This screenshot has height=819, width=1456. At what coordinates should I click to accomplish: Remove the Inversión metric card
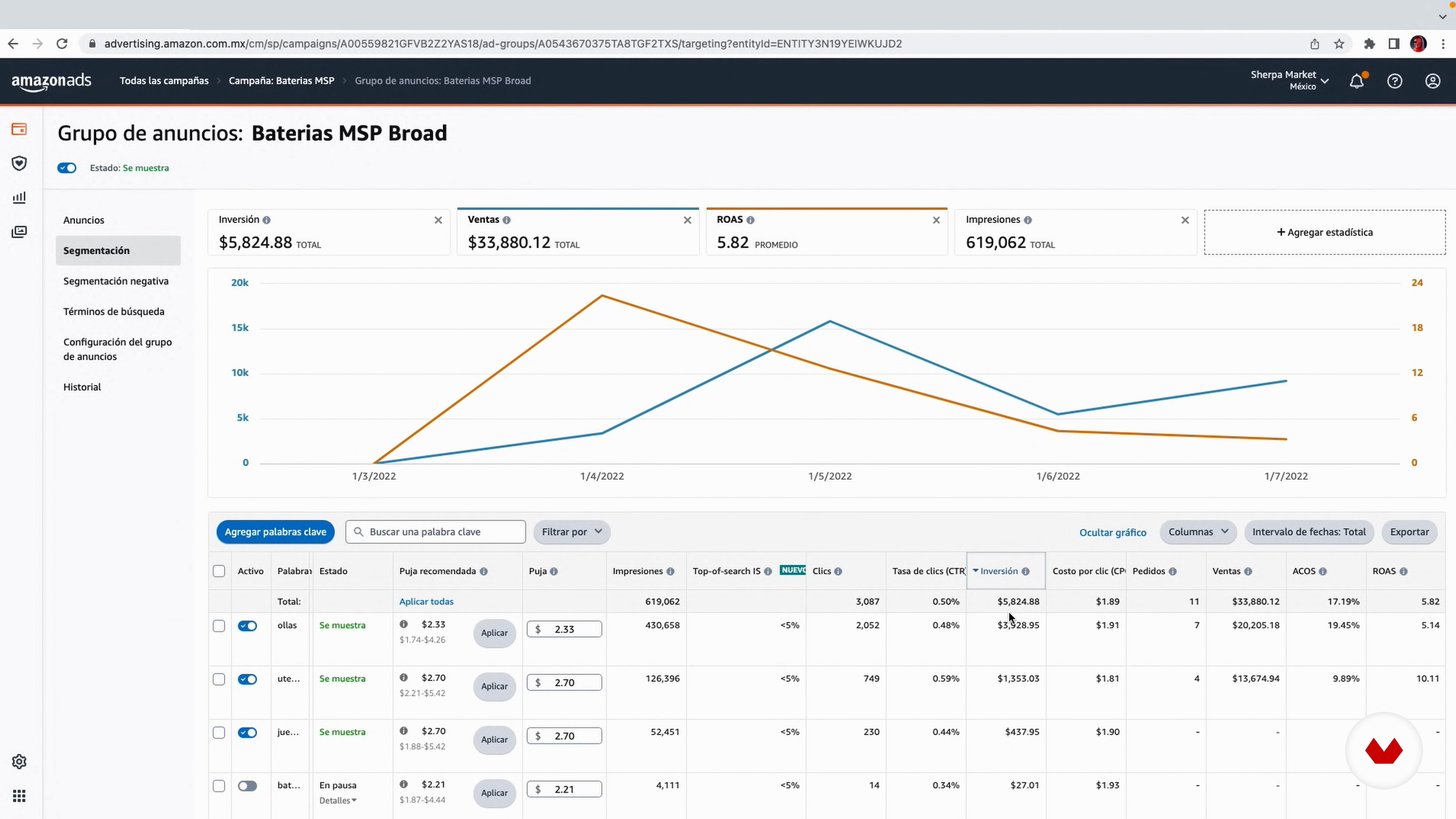pos(438,220)
